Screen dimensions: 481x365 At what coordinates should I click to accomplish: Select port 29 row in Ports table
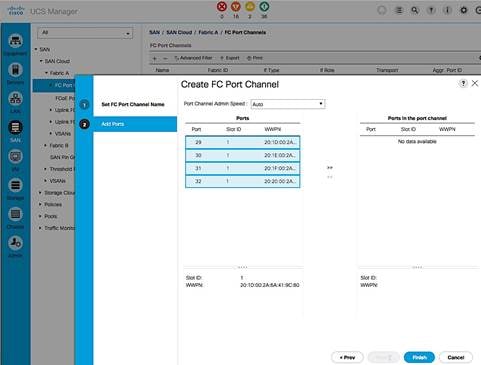(243, 142)
